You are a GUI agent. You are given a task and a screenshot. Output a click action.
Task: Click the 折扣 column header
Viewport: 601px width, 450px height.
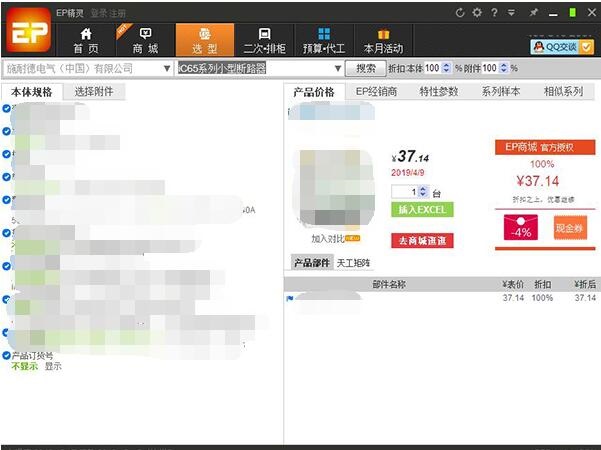543,284
